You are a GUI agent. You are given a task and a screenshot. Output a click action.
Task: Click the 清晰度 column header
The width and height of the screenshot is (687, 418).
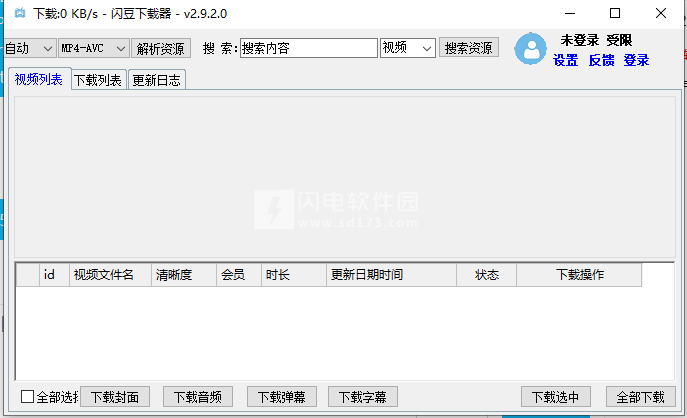[184, 275]
